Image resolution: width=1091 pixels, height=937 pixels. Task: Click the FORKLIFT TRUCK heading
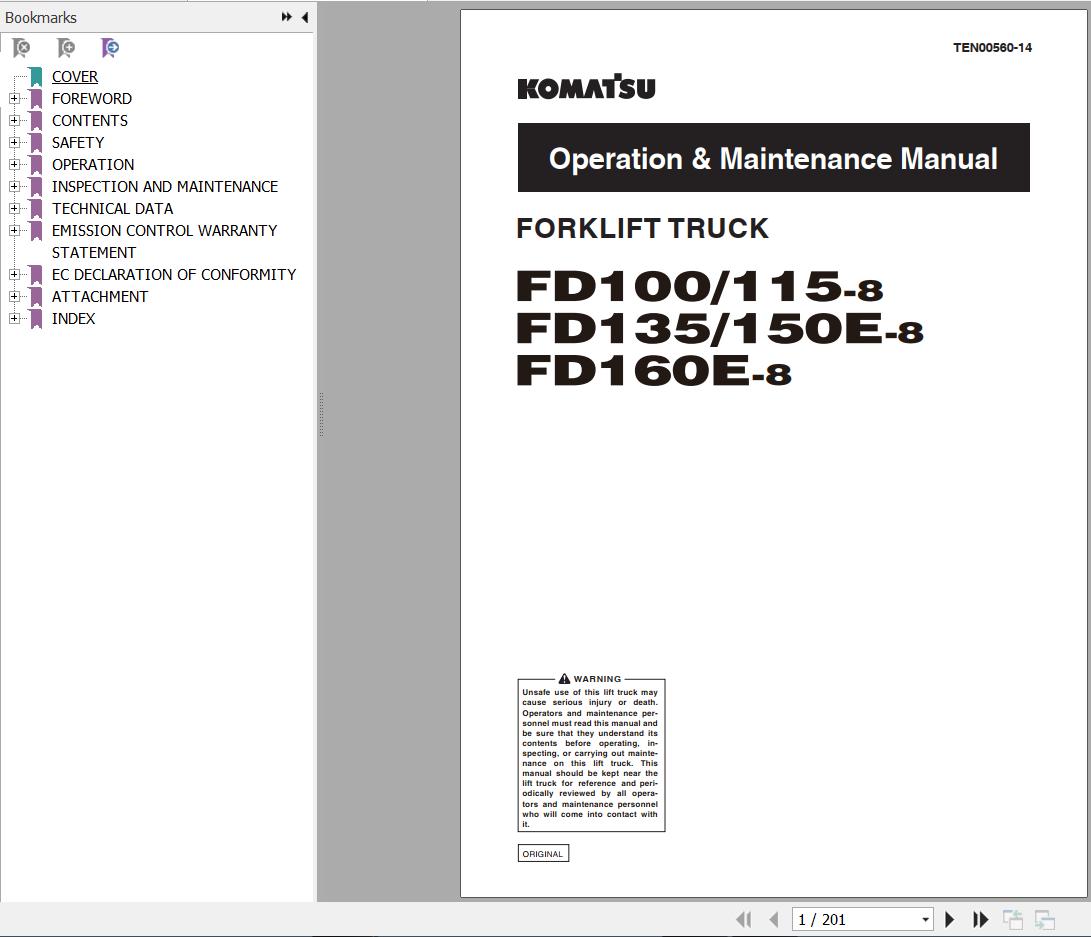pos(642,228)
